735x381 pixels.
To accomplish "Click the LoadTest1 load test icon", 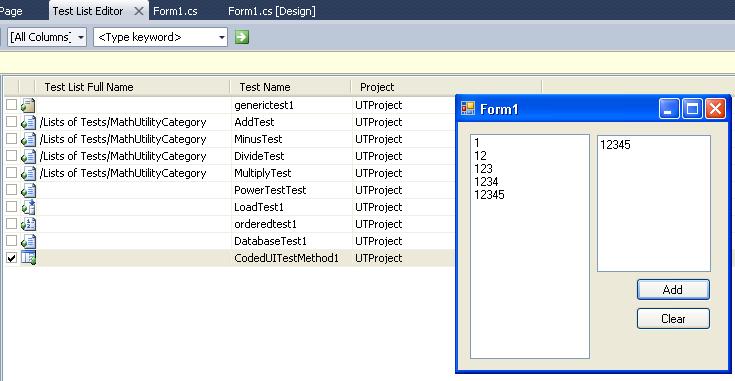I will click(x=28, y=207).
